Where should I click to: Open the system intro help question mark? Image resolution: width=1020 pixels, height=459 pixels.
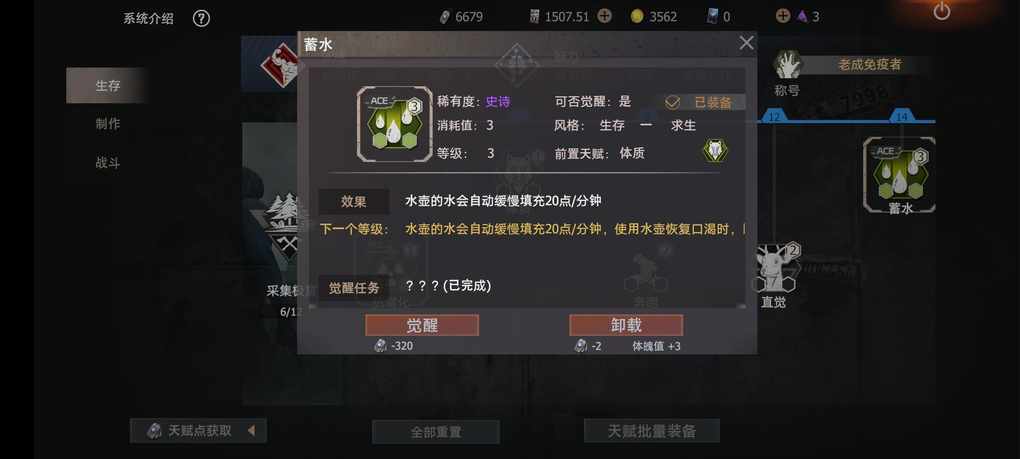[202, 19]
